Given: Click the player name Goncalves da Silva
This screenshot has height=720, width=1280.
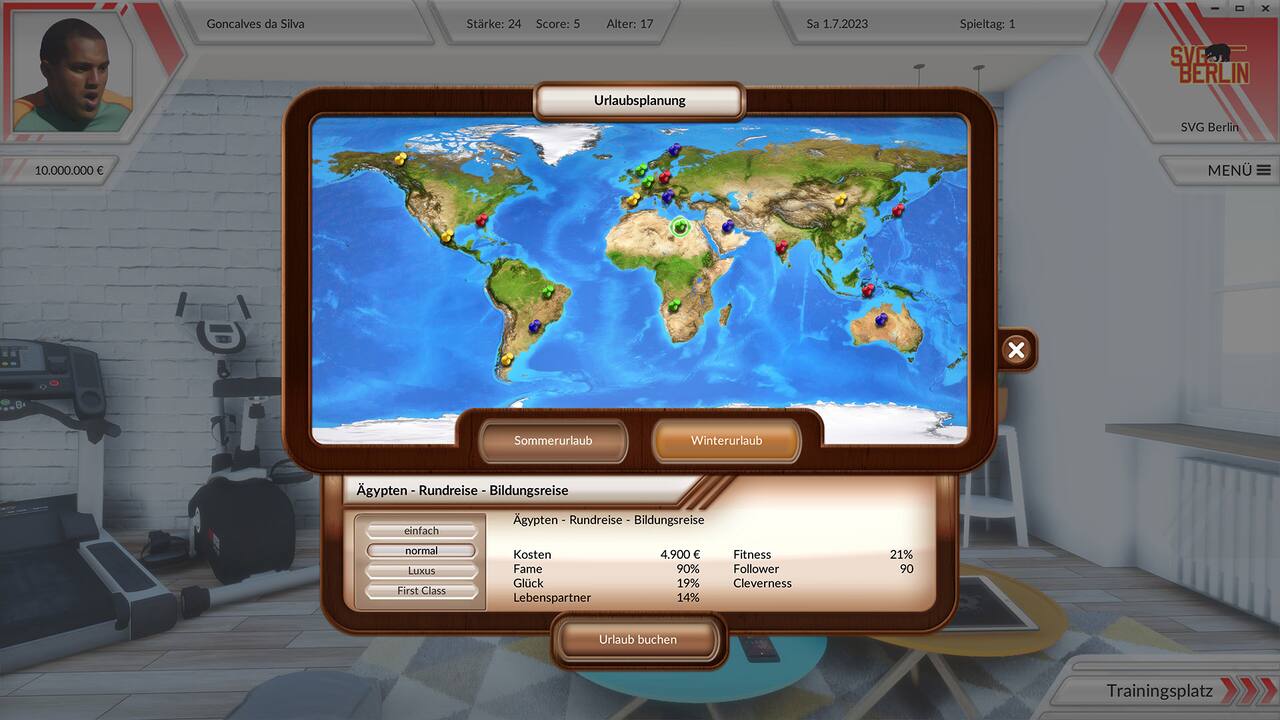Looking at the screenshot, I should [255, 23].
